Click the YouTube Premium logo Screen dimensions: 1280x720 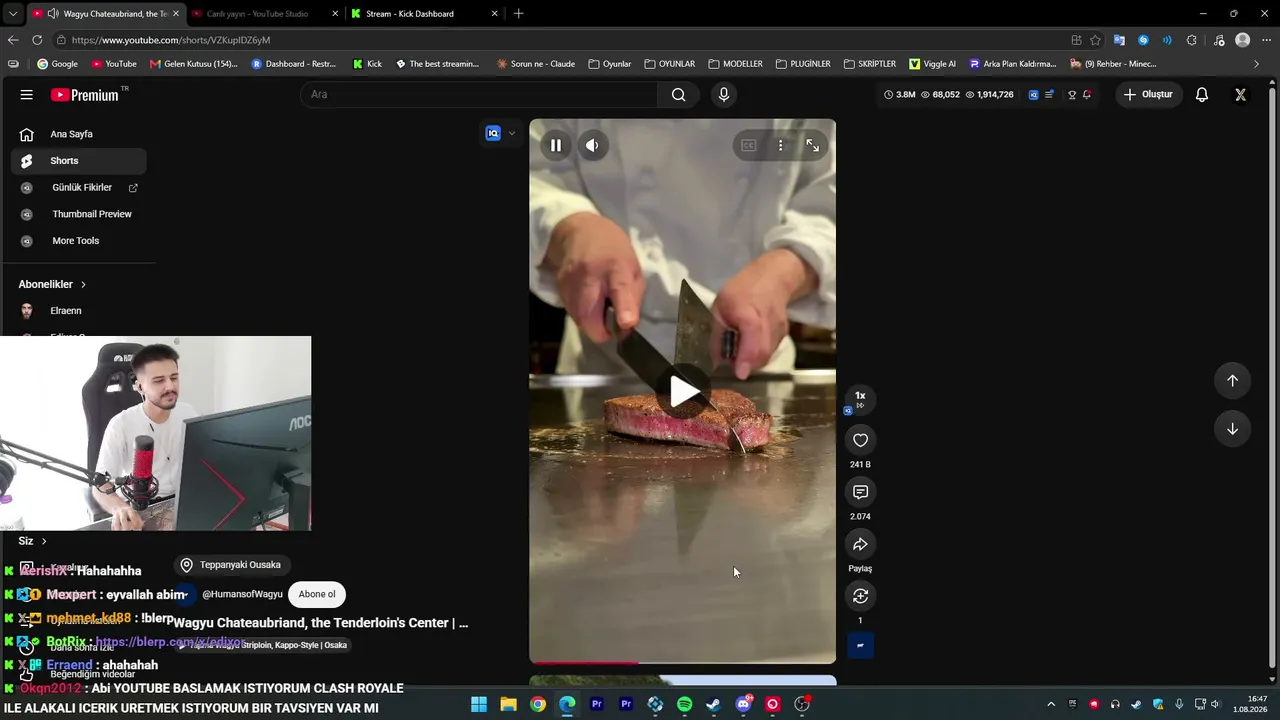pyautogui.click(x=85, y=94)
